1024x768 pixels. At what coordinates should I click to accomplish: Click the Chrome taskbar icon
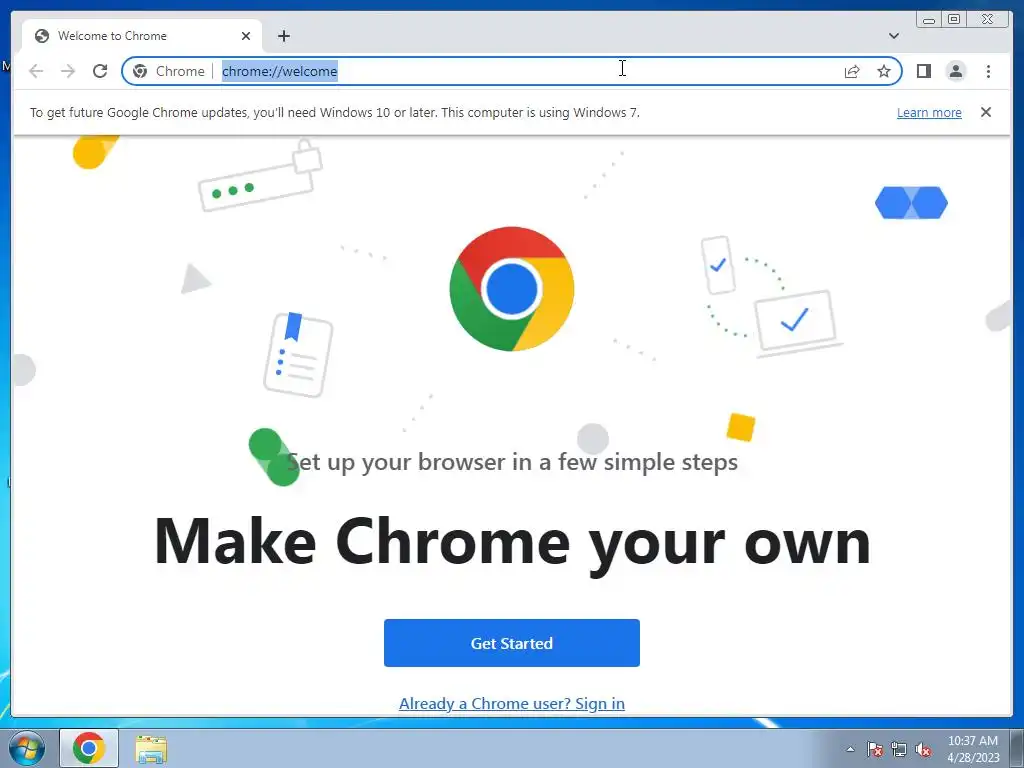(89, 748)
